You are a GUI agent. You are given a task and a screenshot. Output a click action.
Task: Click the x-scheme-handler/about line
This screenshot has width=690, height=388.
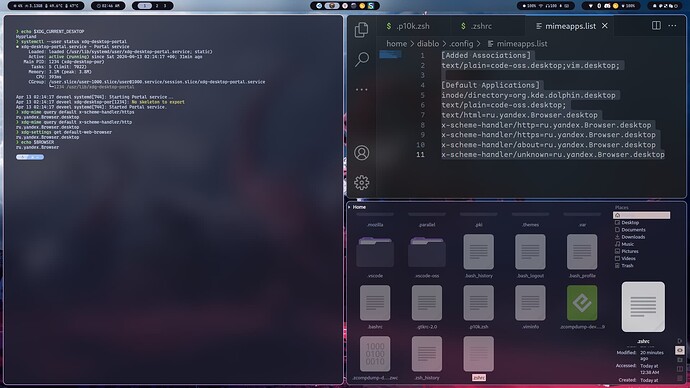(549, 145)
